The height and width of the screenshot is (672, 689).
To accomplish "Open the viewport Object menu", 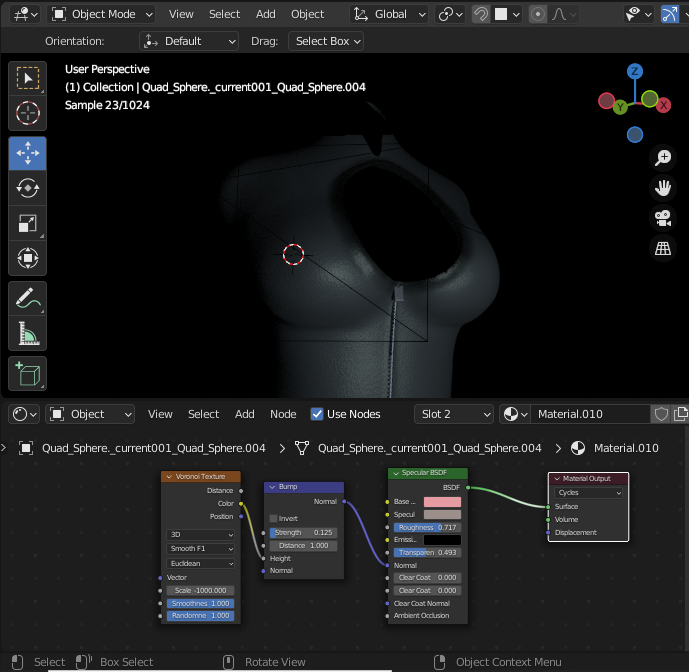I will click(307, 15).
